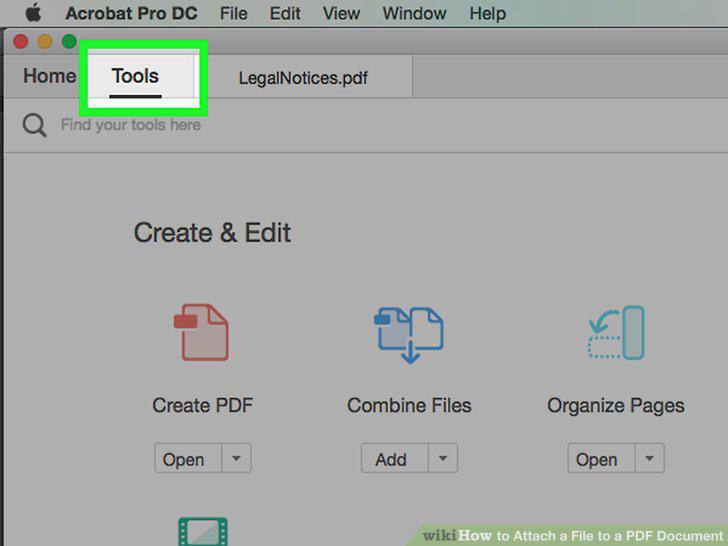Switch to the Home tab
This screenshot has height=546, width=728.
49,76
